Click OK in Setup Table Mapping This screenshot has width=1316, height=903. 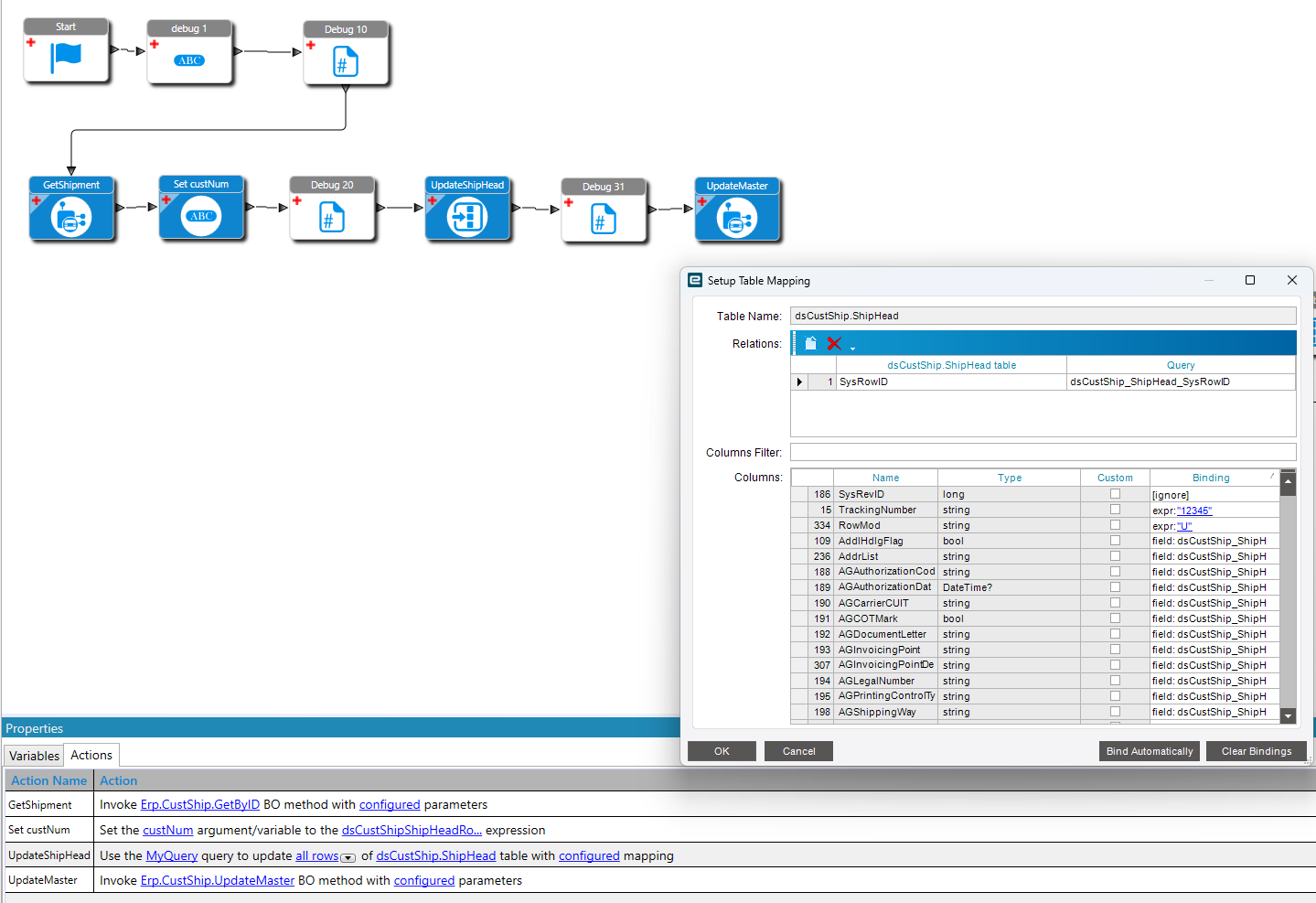pyautogui.click(x=722, y=751)
